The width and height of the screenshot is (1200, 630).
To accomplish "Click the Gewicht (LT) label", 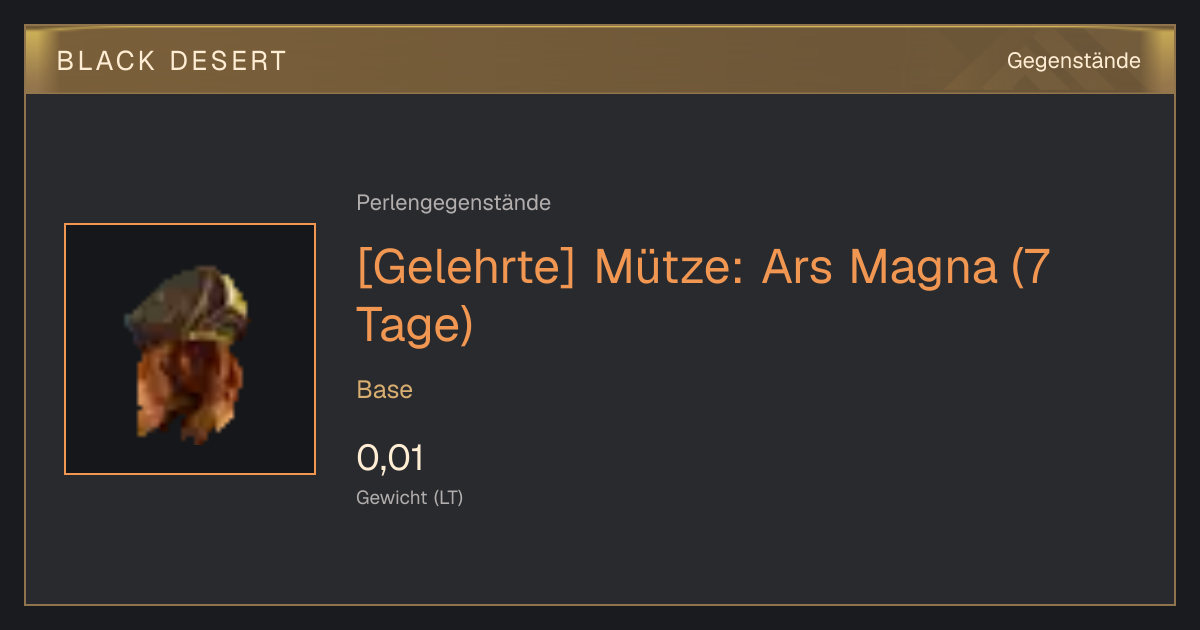I will (x=410, y=497).
